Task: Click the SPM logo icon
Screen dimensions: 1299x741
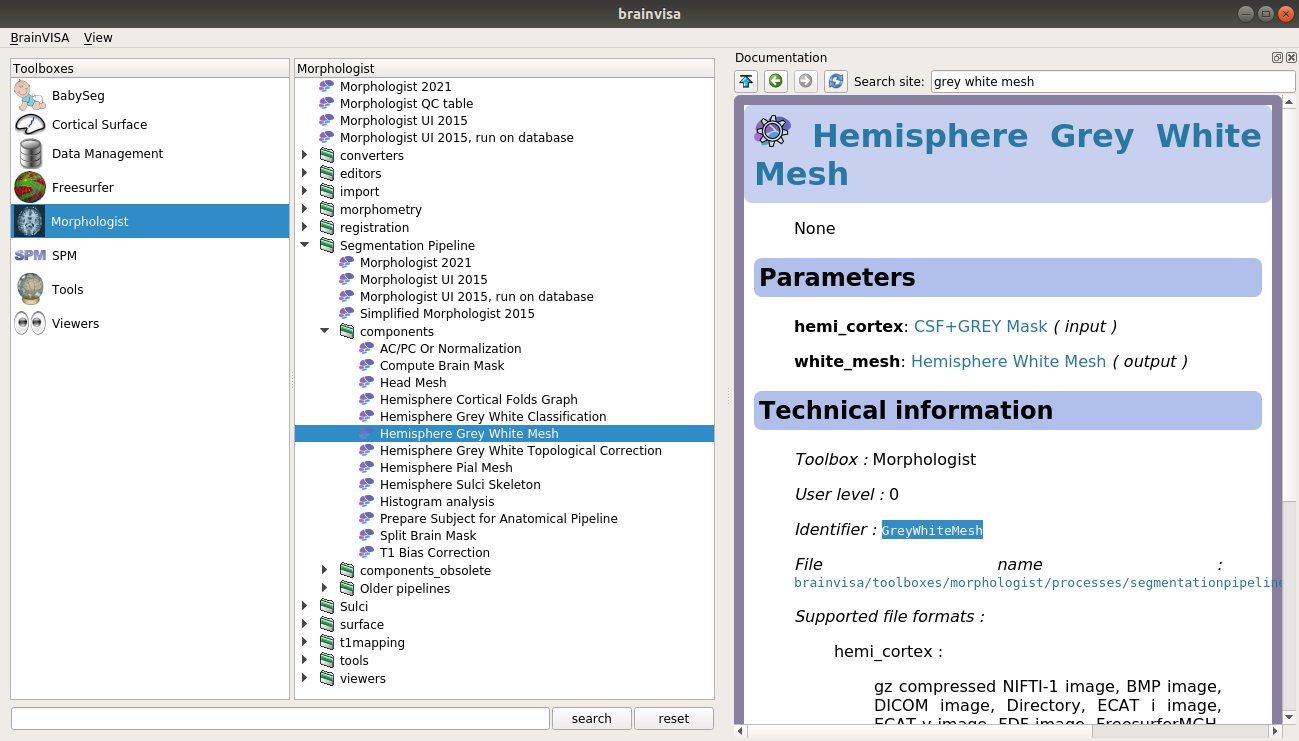Action: pyautogui.click(x=30, y=256)
